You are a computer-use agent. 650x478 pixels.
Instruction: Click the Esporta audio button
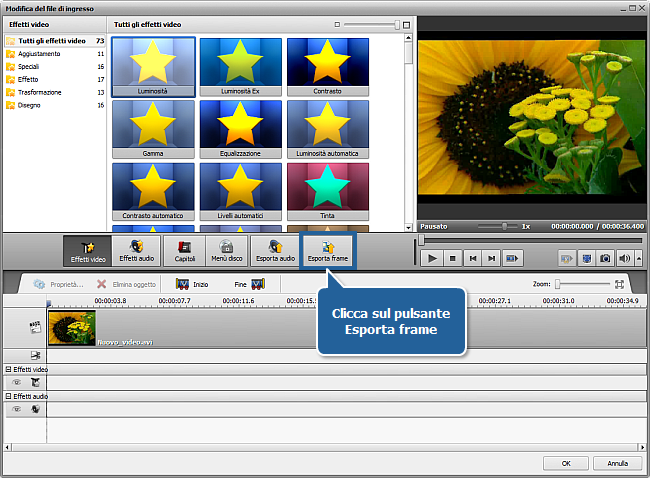(x=275, y=252)
